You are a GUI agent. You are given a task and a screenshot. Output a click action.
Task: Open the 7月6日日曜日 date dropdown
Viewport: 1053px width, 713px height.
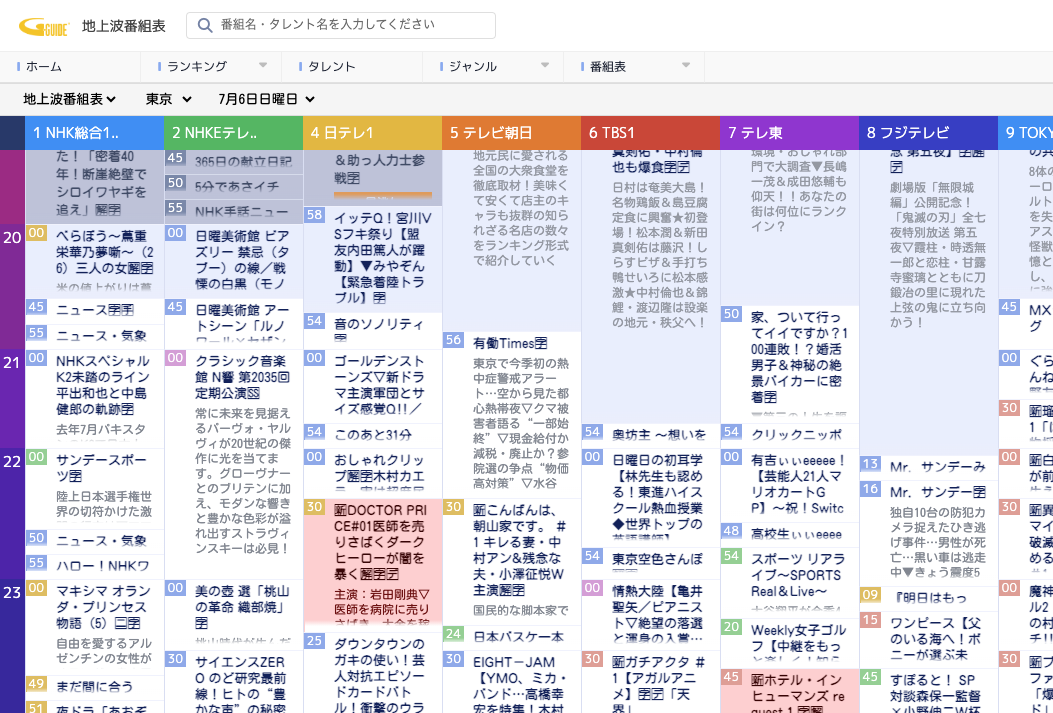(267, 99)
